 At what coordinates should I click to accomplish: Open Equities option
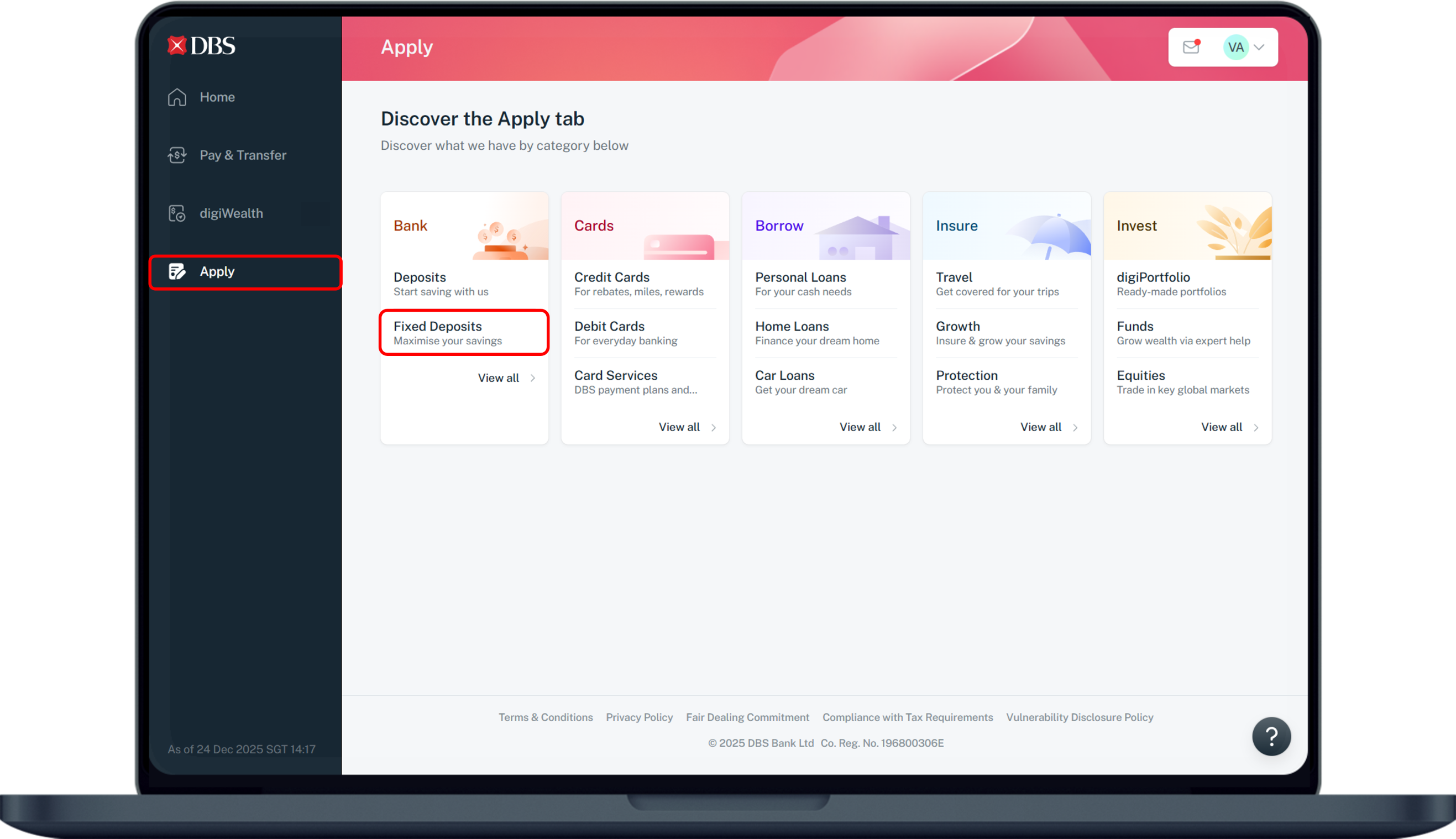(1187, 382)
